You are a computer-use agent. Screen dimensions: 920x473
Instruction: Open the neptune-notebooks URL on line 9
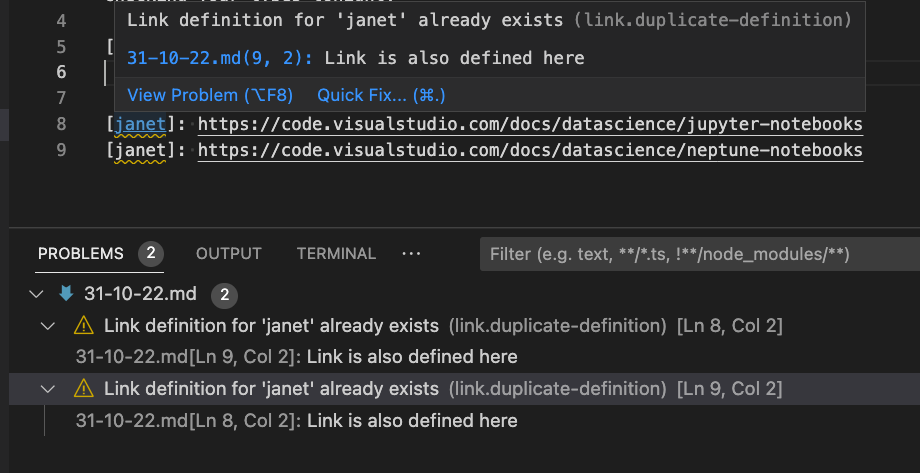pyautogui.click(x=530, y=150)
